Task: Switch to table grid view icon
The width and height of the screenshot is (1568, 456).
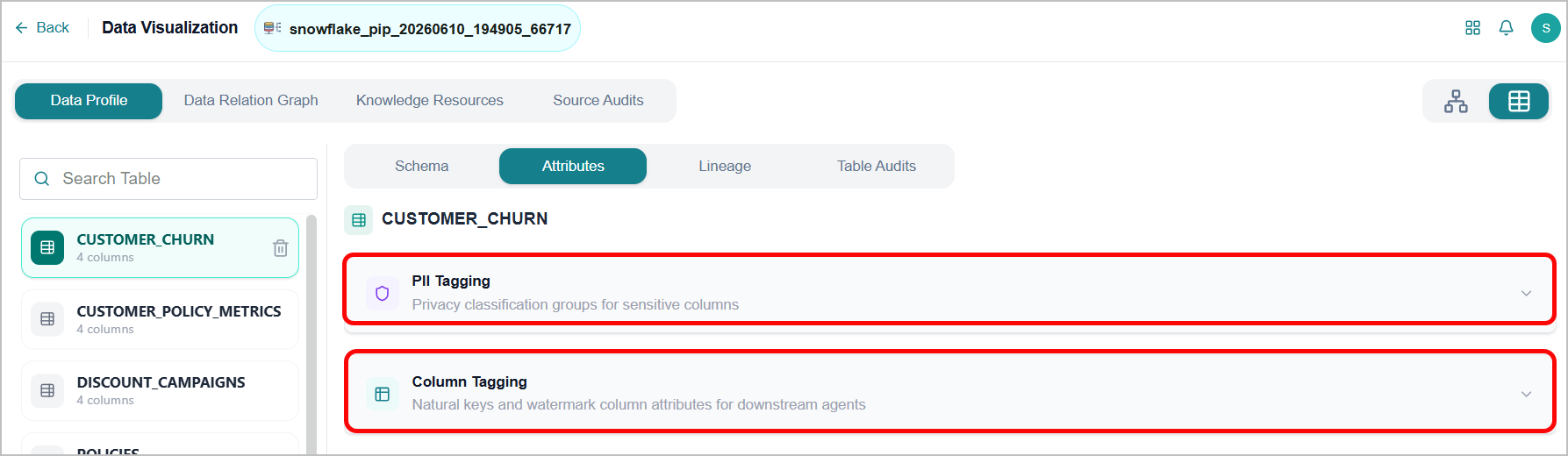Action: click(x=1519, y=101)
